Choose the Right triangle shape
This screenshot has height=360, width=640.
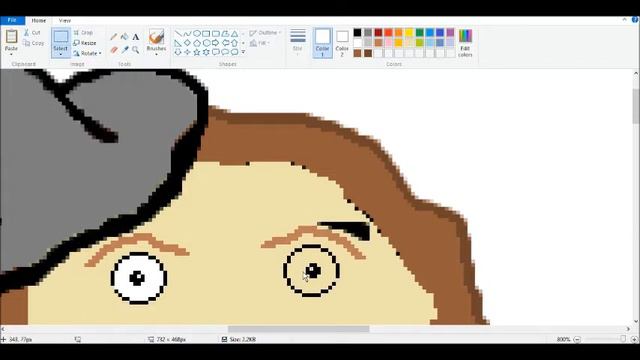pos(178,43)
